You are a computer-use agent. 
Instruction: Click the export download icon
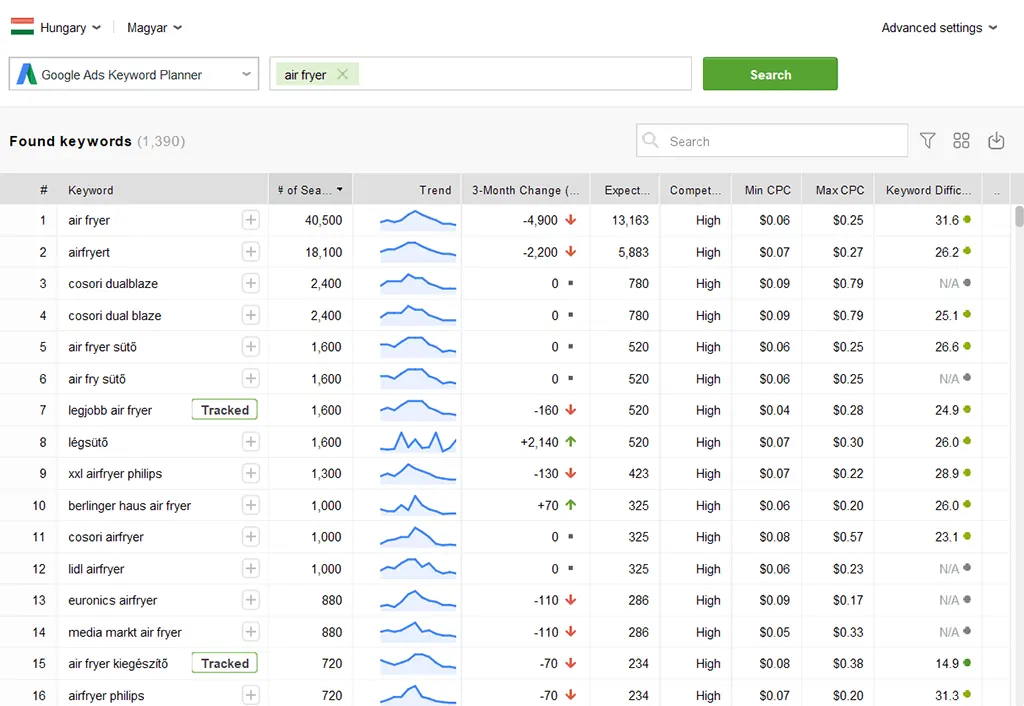coord(996,141)
